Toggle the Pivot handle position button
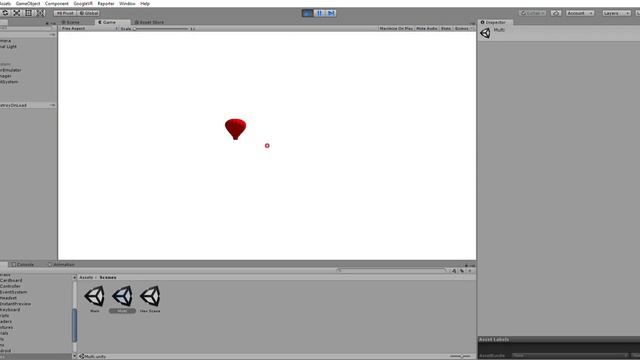Screen dimensions: 640x360 click(x=64, y=13)
